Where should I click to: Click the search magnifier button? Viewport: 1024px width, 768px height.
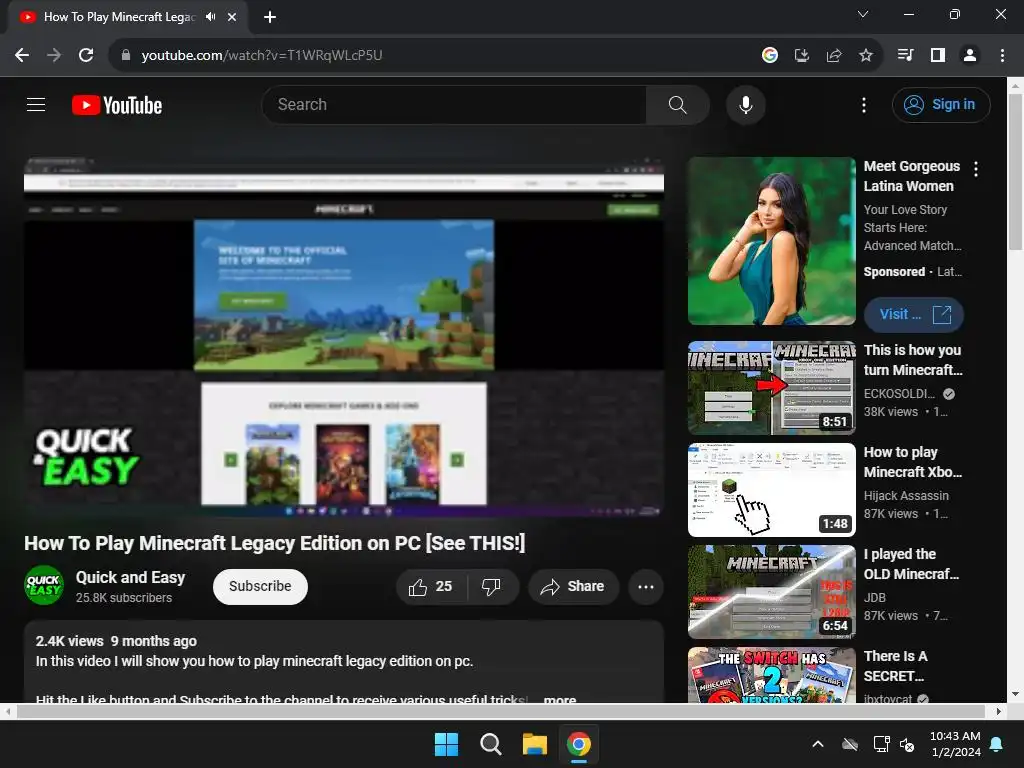(677, 104)
